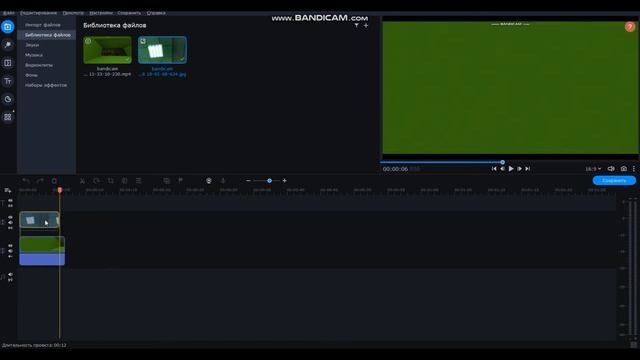Jump to end of the preview
This screenshot has height=360, width=640.
527,169
